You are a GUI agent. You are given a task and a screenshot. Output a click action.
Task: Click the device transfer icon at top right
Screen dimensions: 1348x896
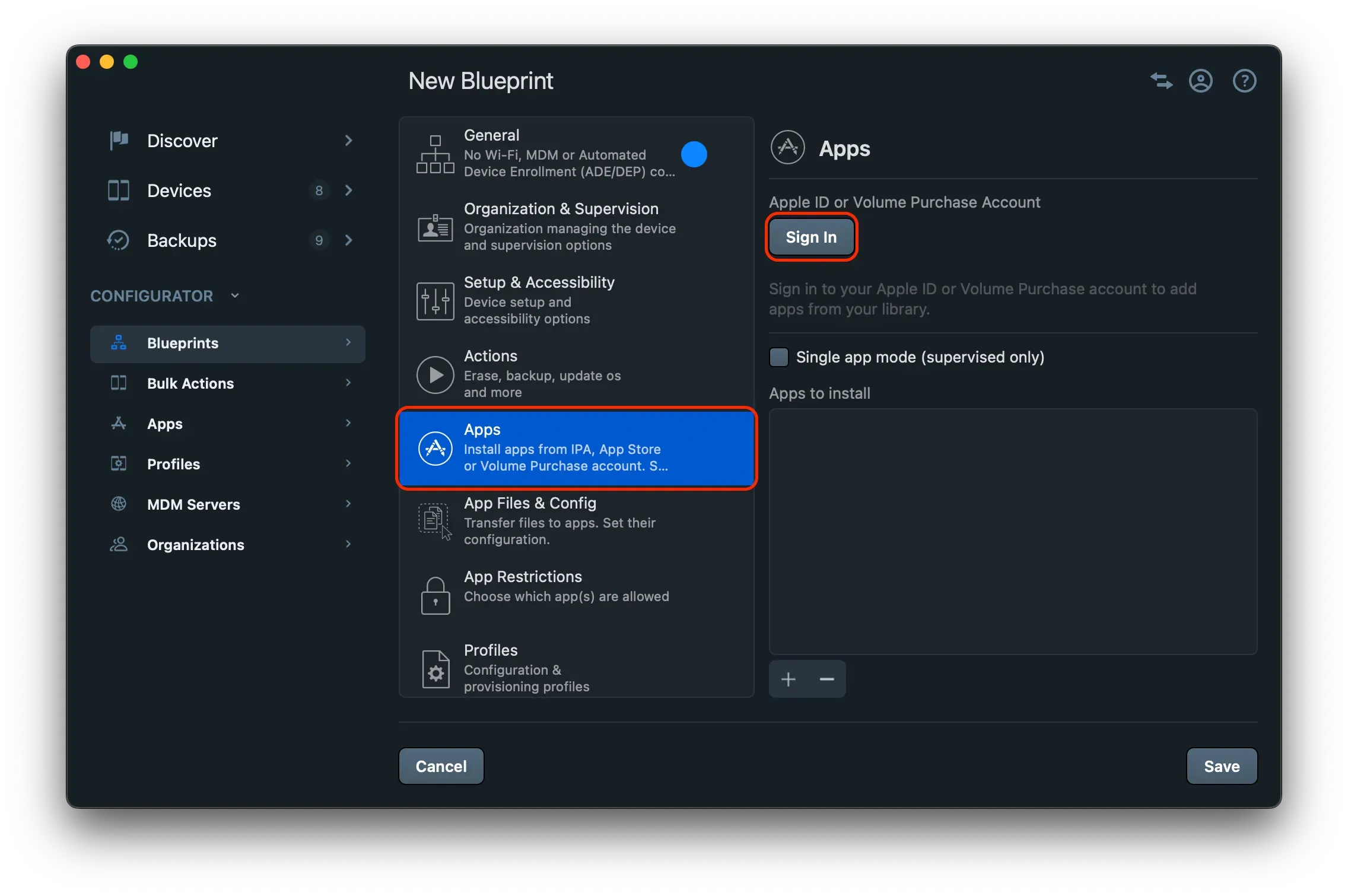pos(1161,81)
